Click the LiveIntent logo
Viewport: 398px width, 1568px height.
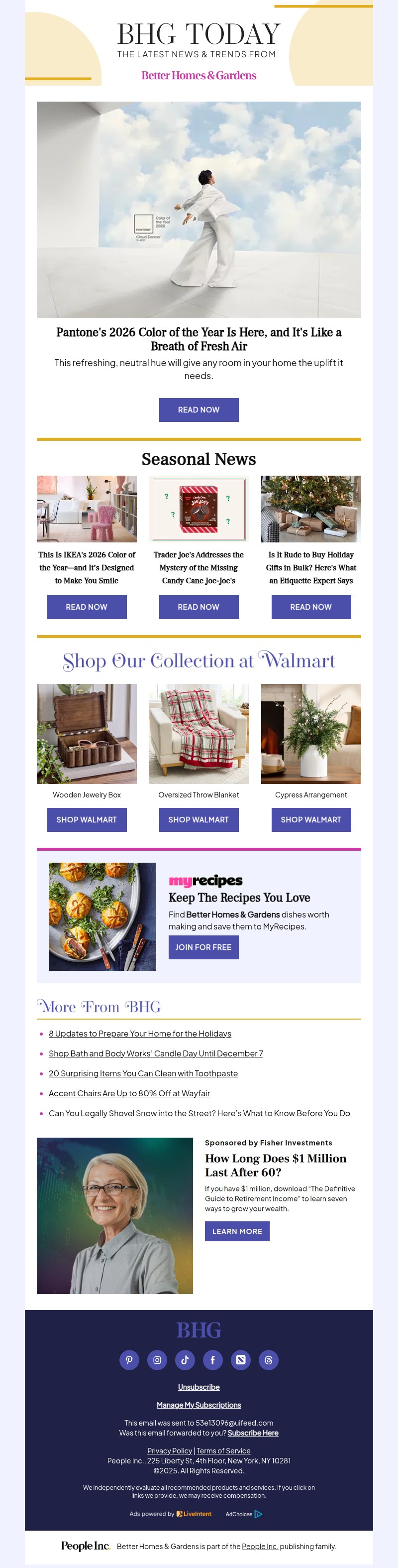(x=194, y=1514)
